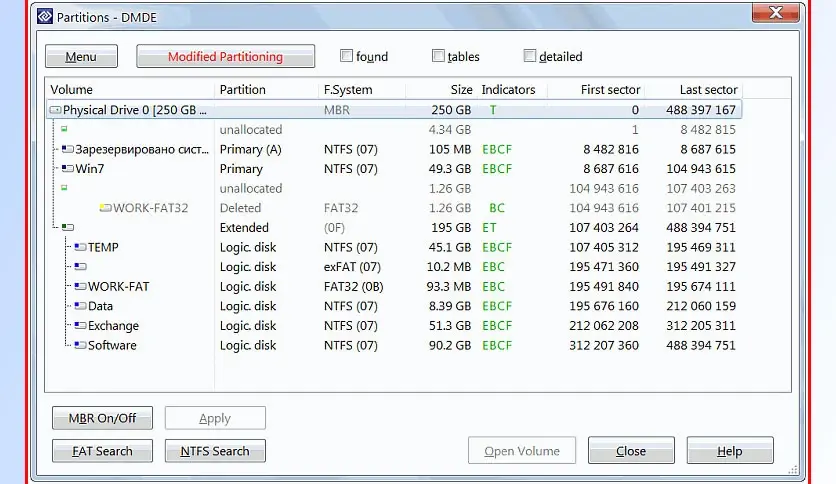
Task: Enable the found checkbox
Action: (347, 56)
